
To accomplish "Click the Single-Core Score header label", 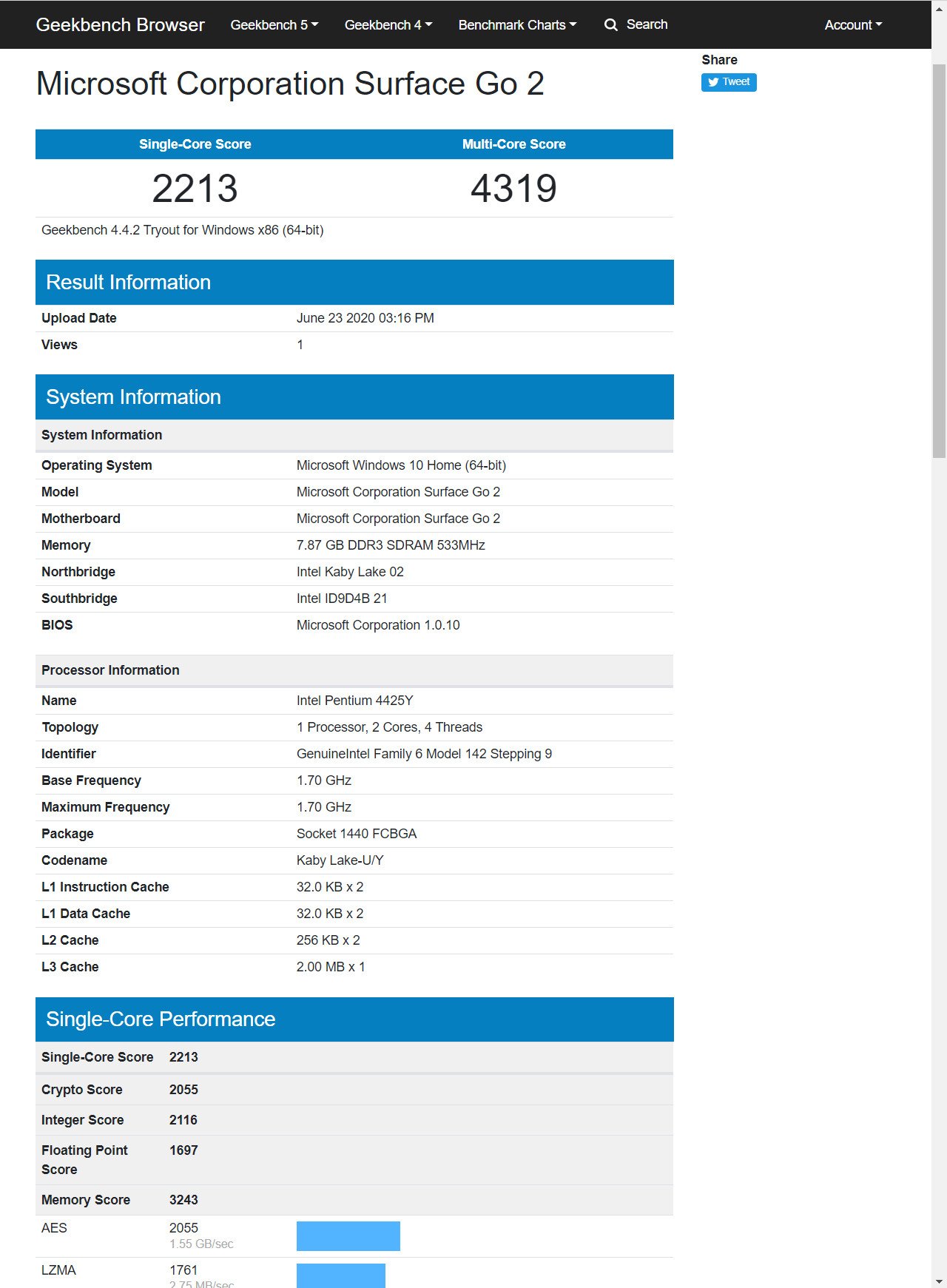I will click(195, 144).
